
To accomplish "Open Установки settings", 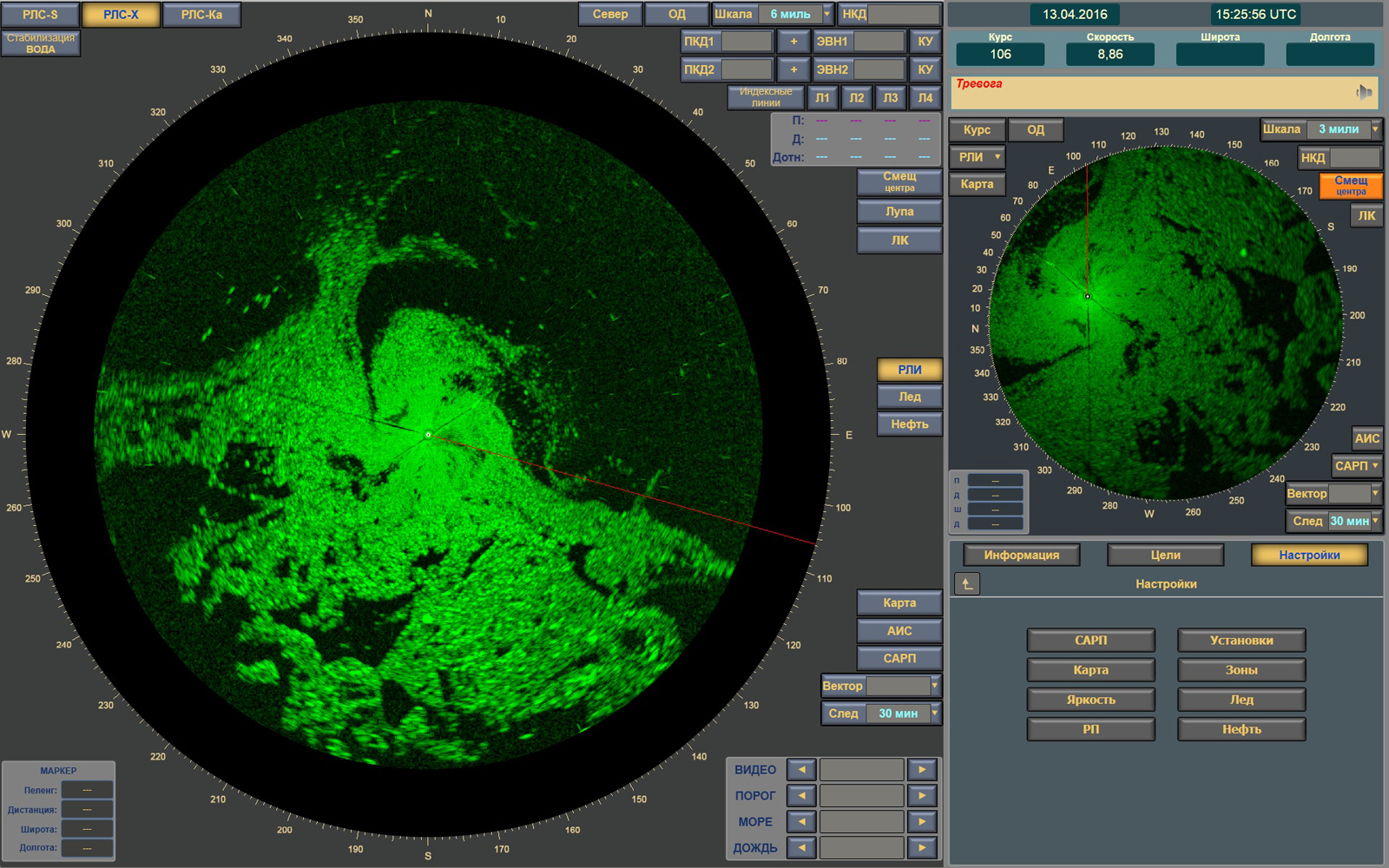I will [1241, 641].
